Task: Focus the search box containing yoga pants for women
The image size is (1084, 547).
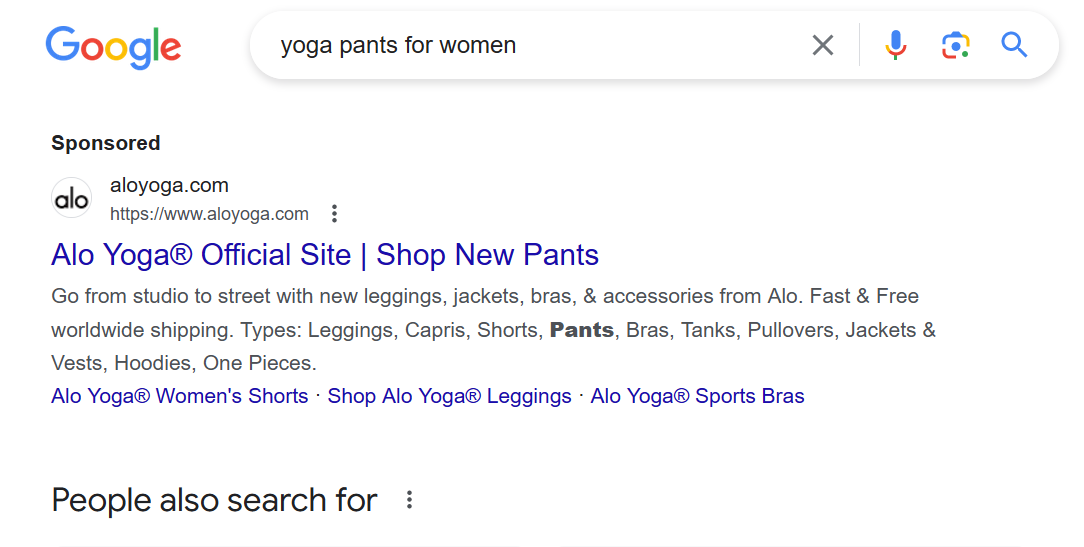Action: 530,45
